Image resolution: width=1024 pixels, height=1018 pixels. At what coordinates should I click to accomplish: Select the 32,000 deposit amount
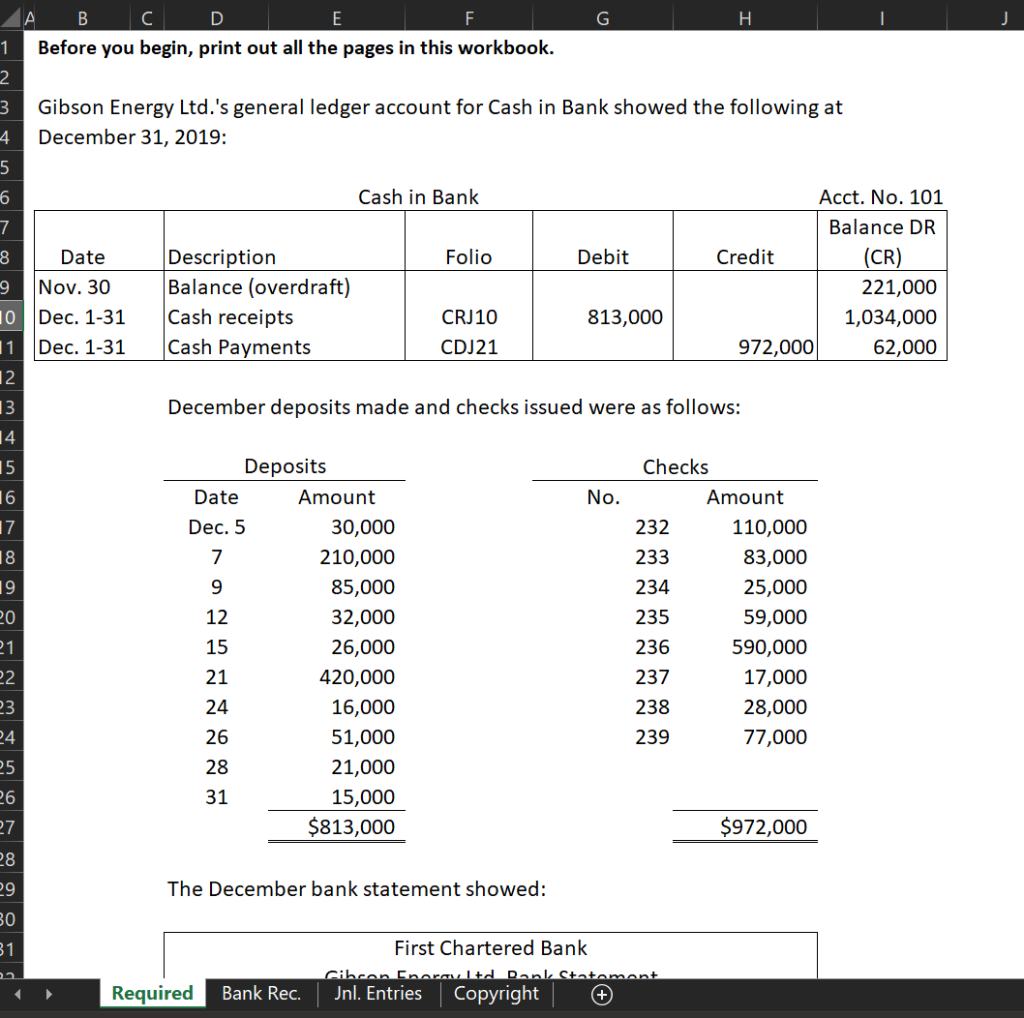336,617
